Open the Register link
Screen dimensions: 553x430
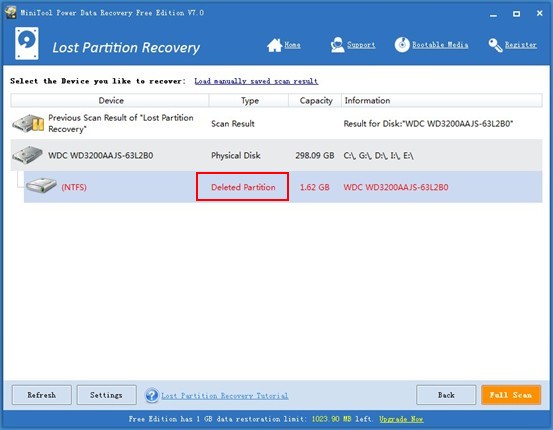pyautogui.click(x=521, y=45)
